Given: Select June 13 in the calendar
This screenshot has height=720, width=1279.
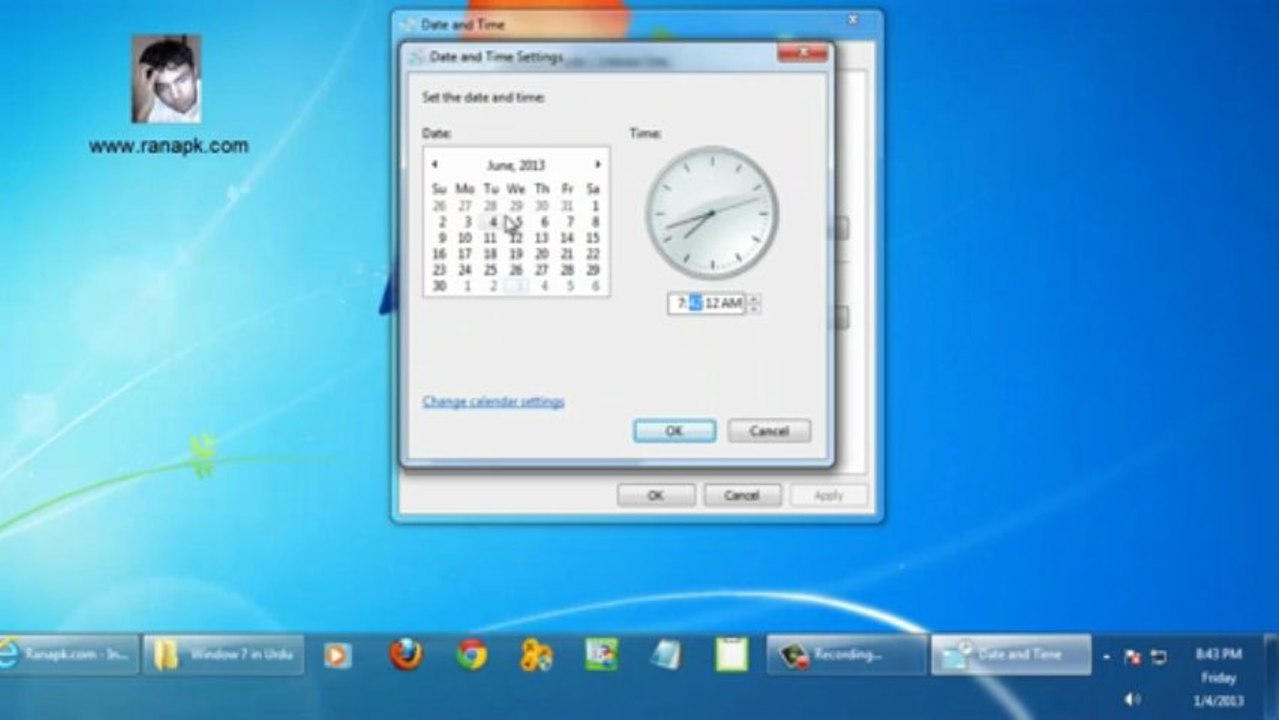Looking at the screenshot, I should pos(542,238).
